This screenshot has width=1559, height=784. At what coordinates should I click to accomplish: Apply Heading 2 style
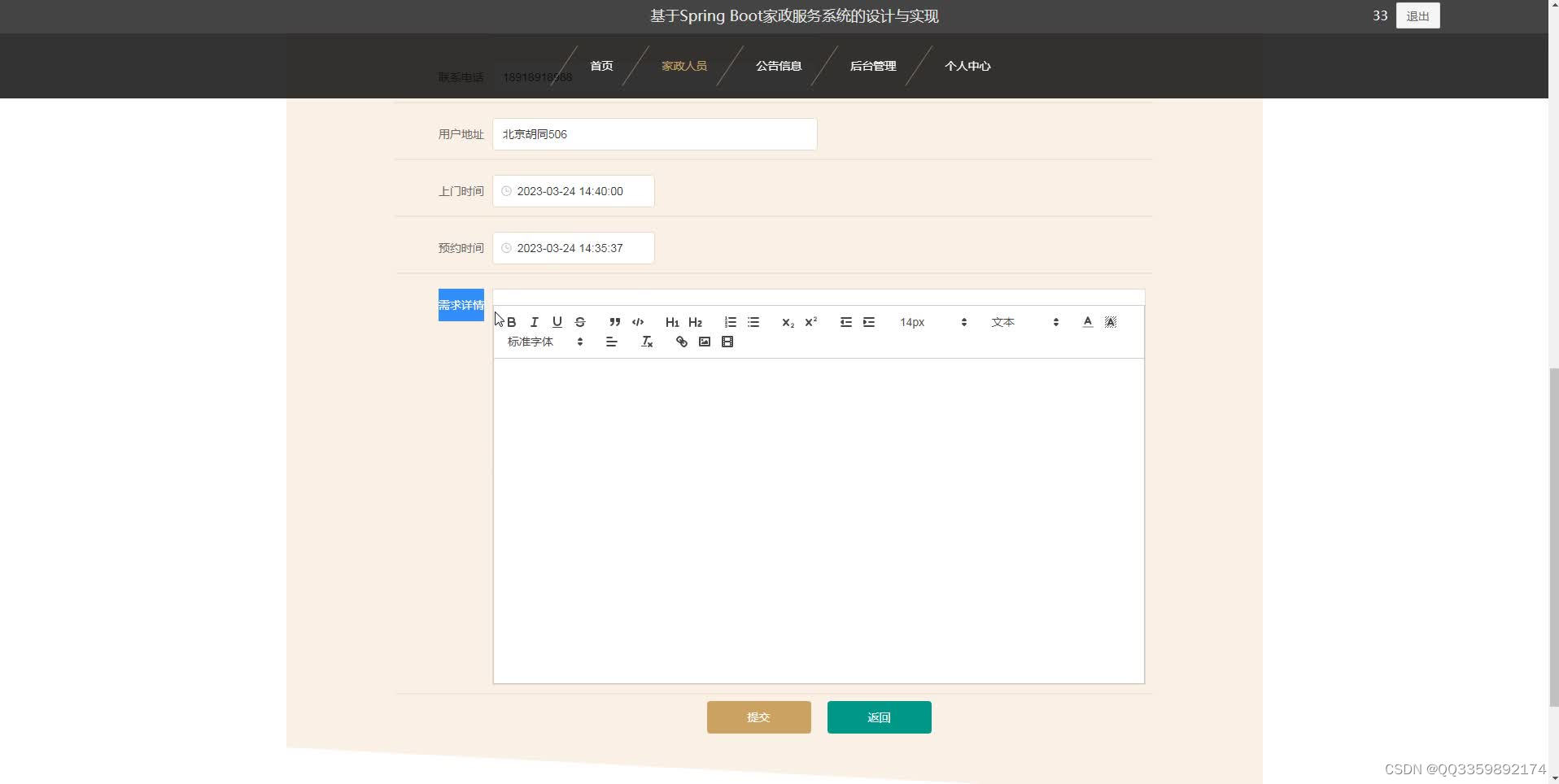(695, 322)
